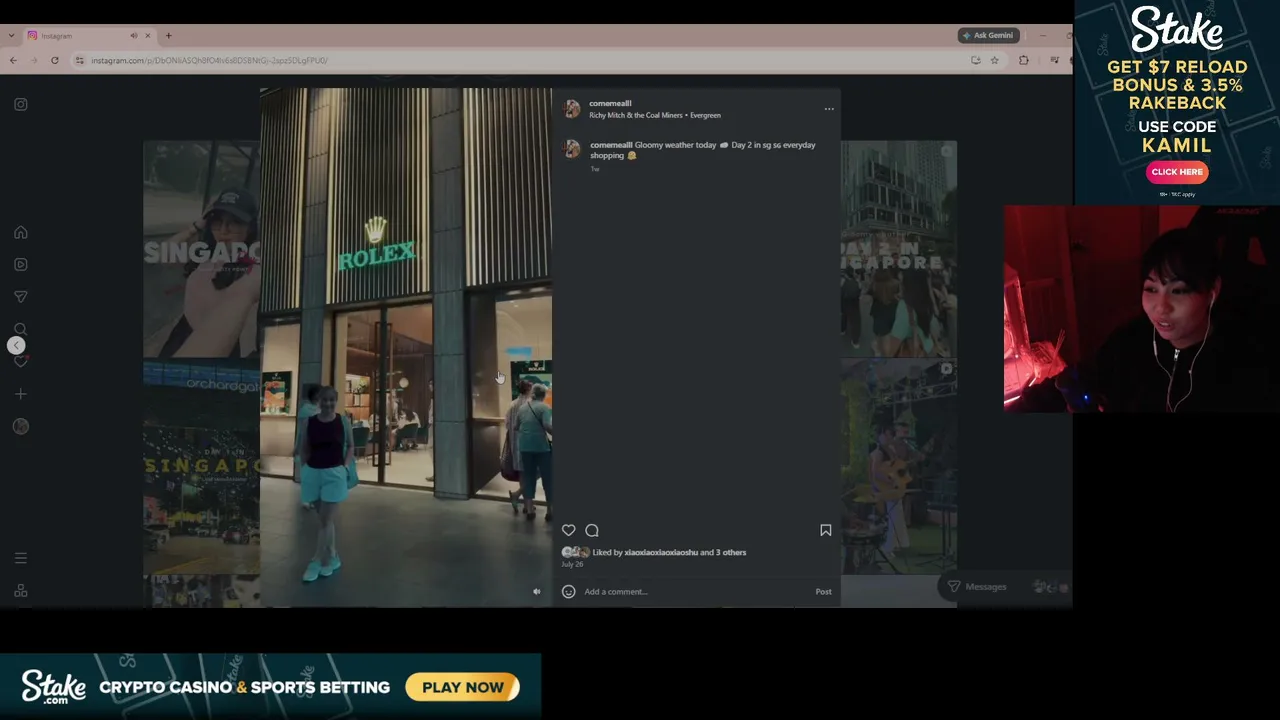Go to the previous post with left arrow
Screen dimensions: 1280x720
[16, 346]
